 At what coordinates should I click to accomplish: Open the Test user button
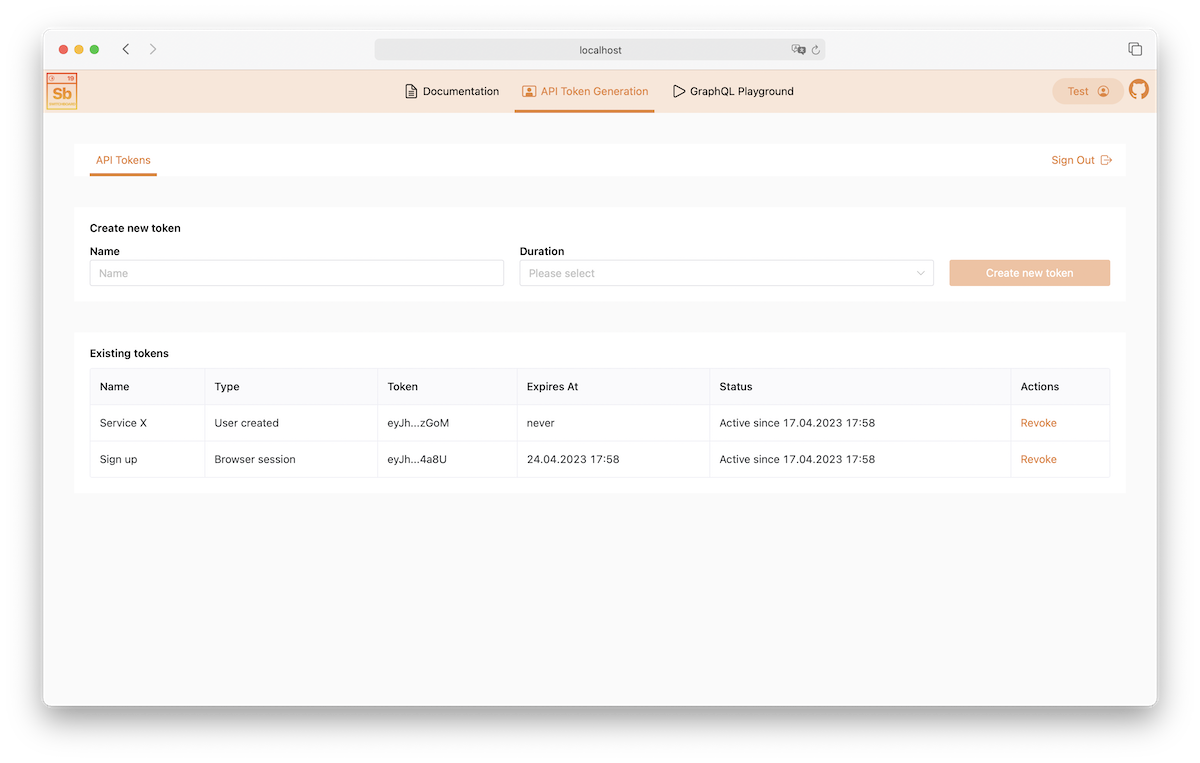point(1088,91)
